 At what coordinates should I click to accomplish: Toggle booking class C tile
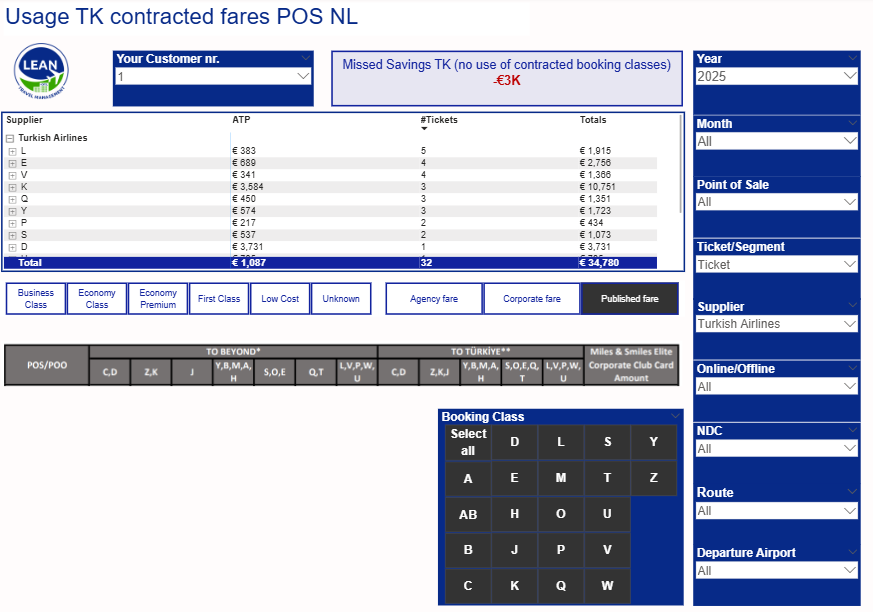coord(468,586)
